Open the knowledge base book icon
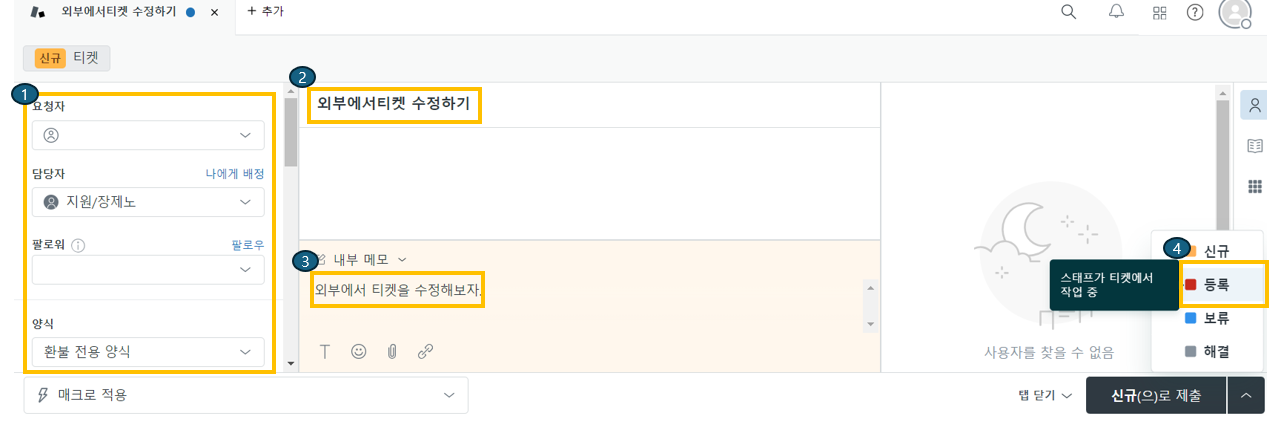The image size is (1280, 423). point(1255,146)
